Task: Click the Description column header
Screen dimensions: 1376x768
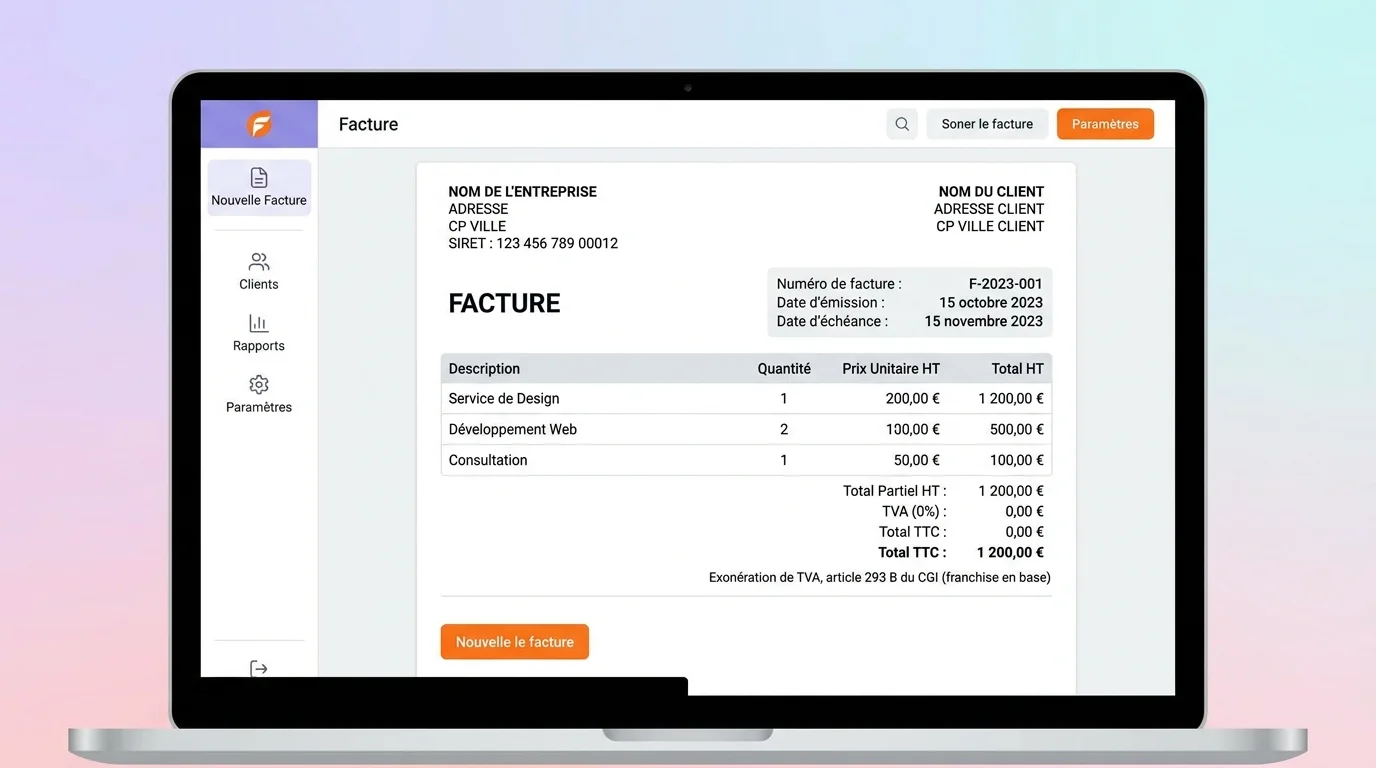Action: (484, 368)
